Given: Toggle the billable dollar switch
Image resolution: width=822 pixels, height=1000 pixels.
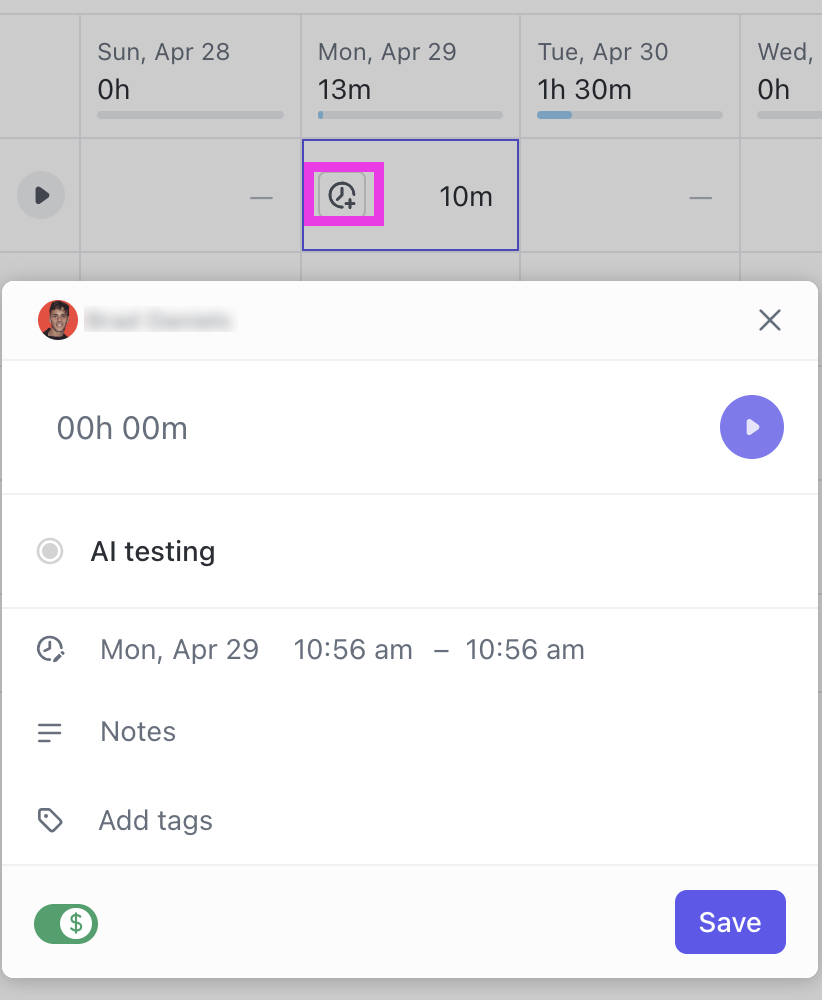Looking at the screenshot, I should (x=66, y=923).
